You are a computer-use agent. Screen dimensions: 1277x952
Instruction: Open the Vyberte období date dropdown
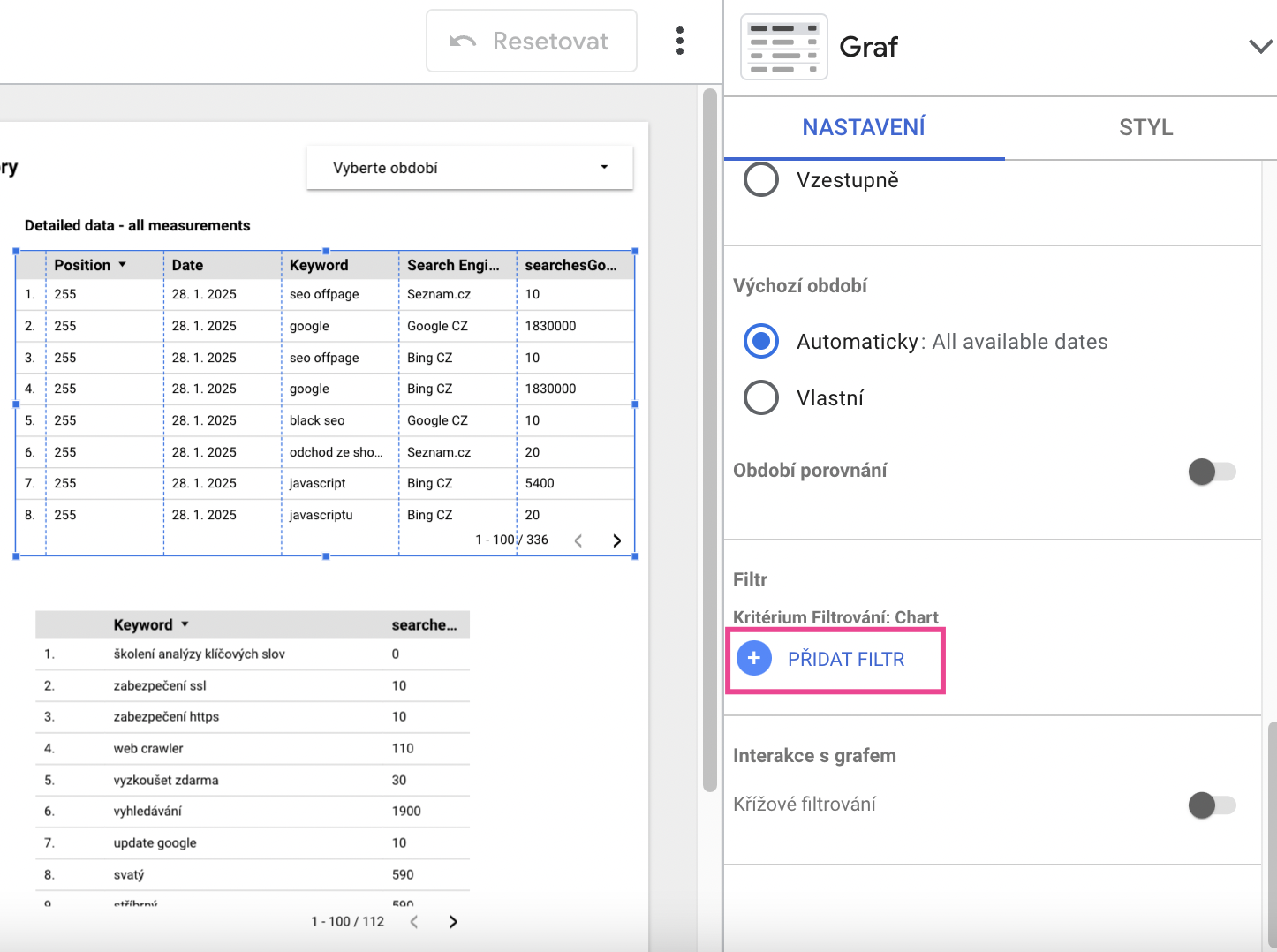pyautogui.click(x=470, y=168)
